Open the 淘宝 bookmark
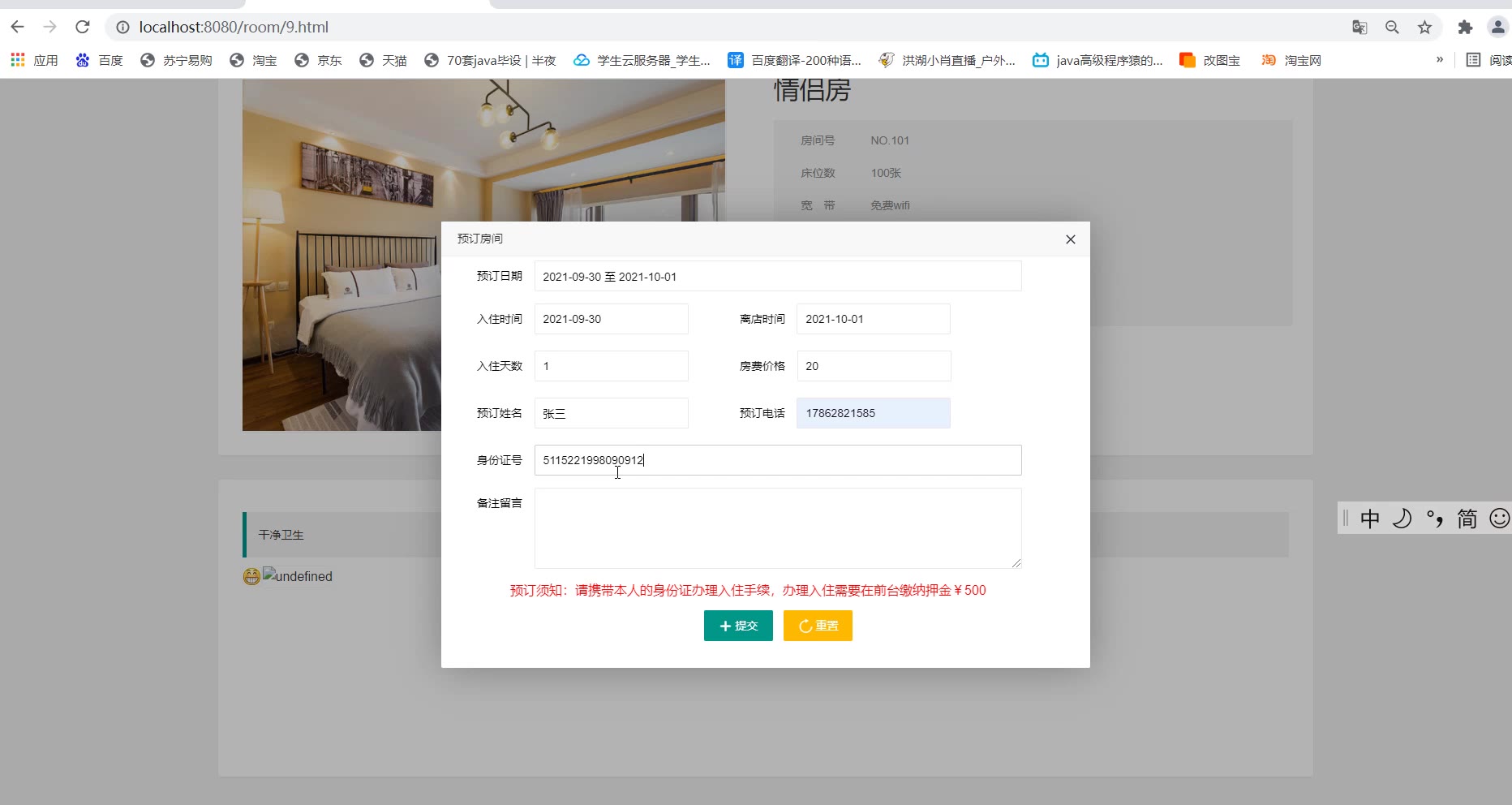 [x=253, y=60]
